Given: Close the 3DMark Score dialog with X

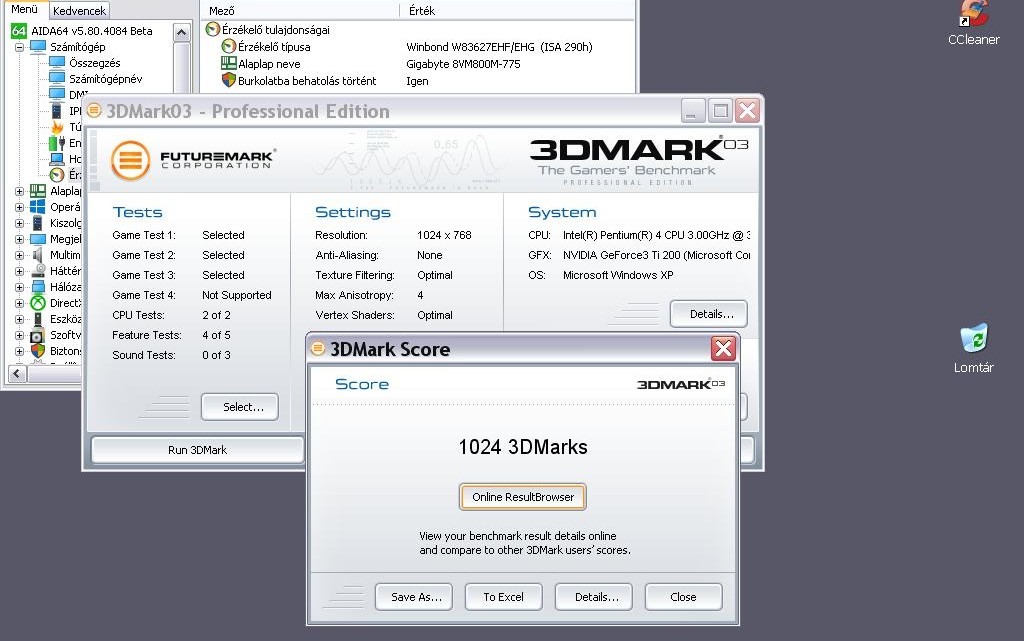Looking at the screenshot, I should (724, 349).
